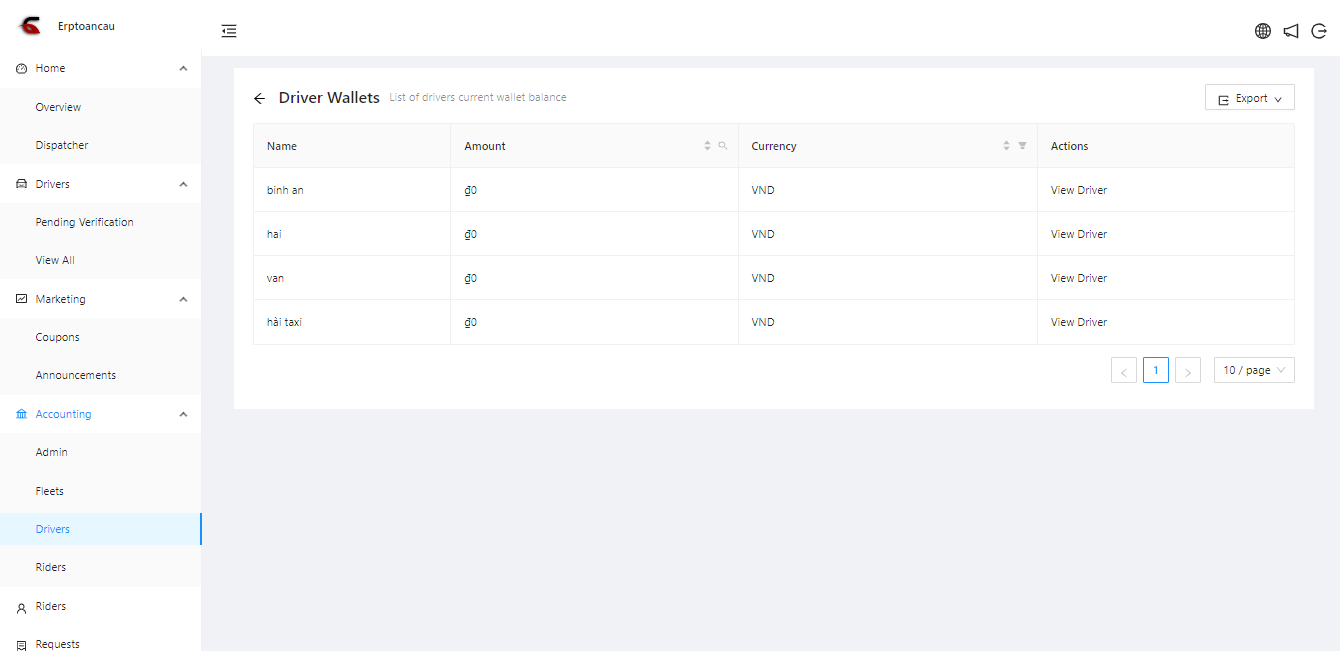Viewport: 1340px width, 651px height.
Task: Click the logout icon in header
Action: tap(1319, 31)
